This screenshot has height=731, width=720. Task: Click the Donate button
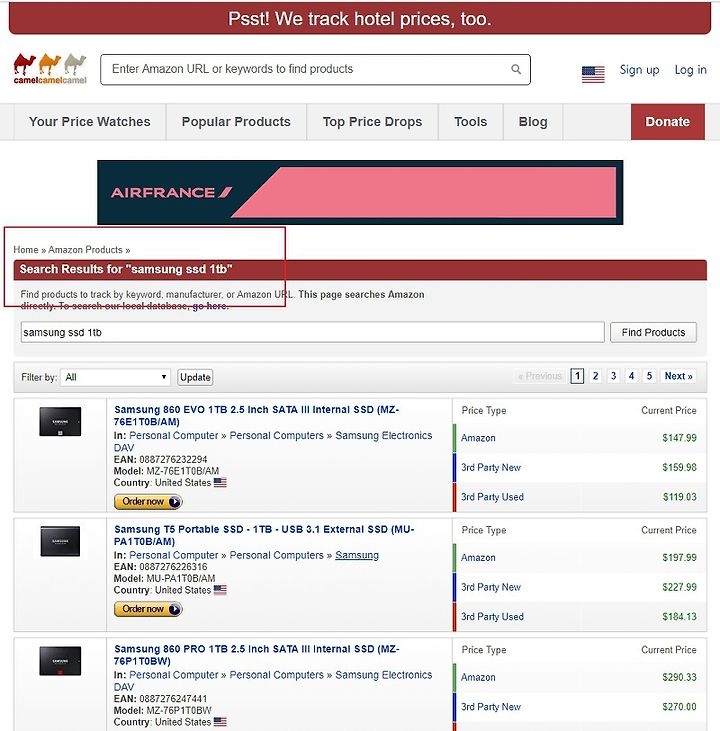coord(667,122)
